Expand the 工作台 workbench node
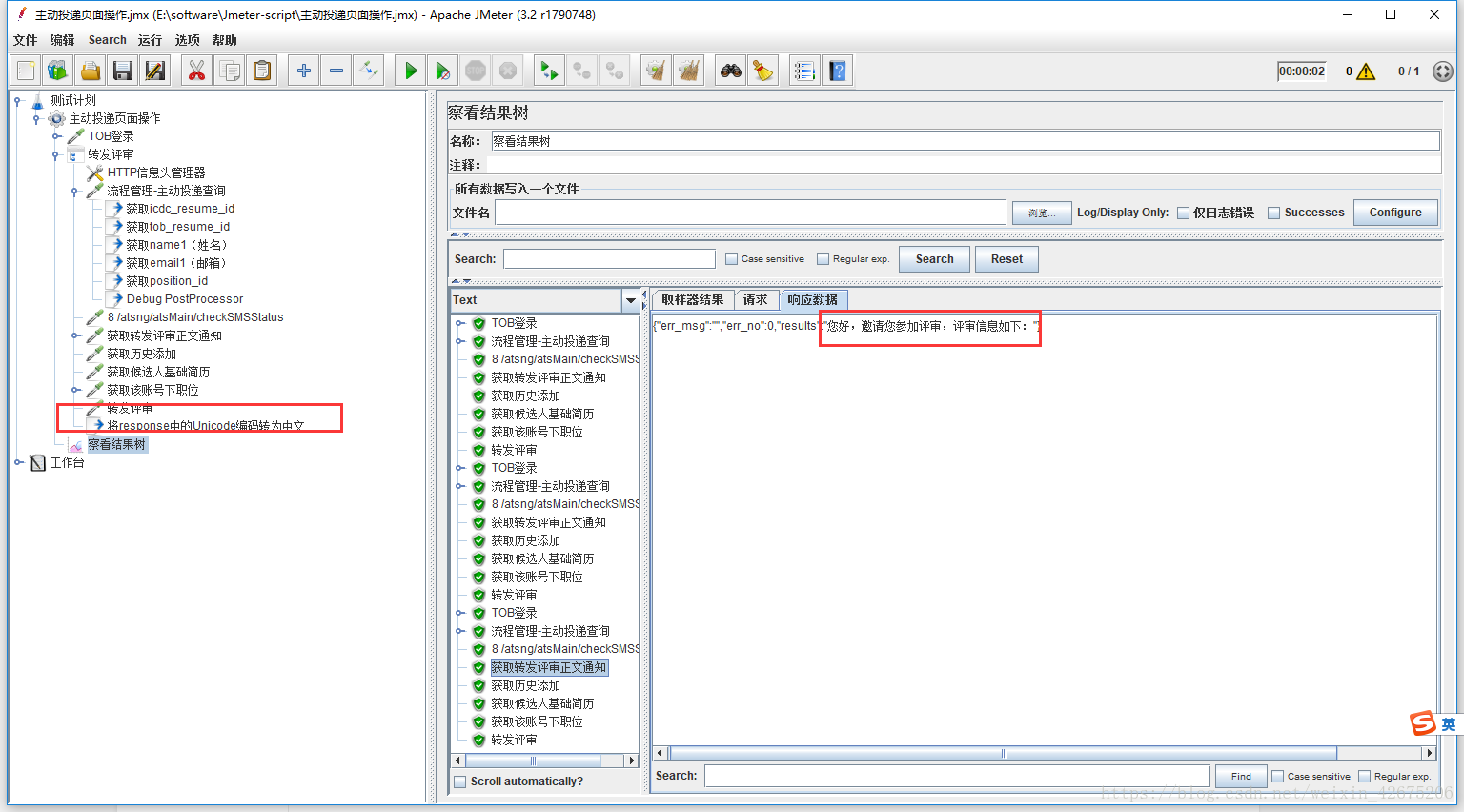This screenshot has width=1464, height=812. 18,462
